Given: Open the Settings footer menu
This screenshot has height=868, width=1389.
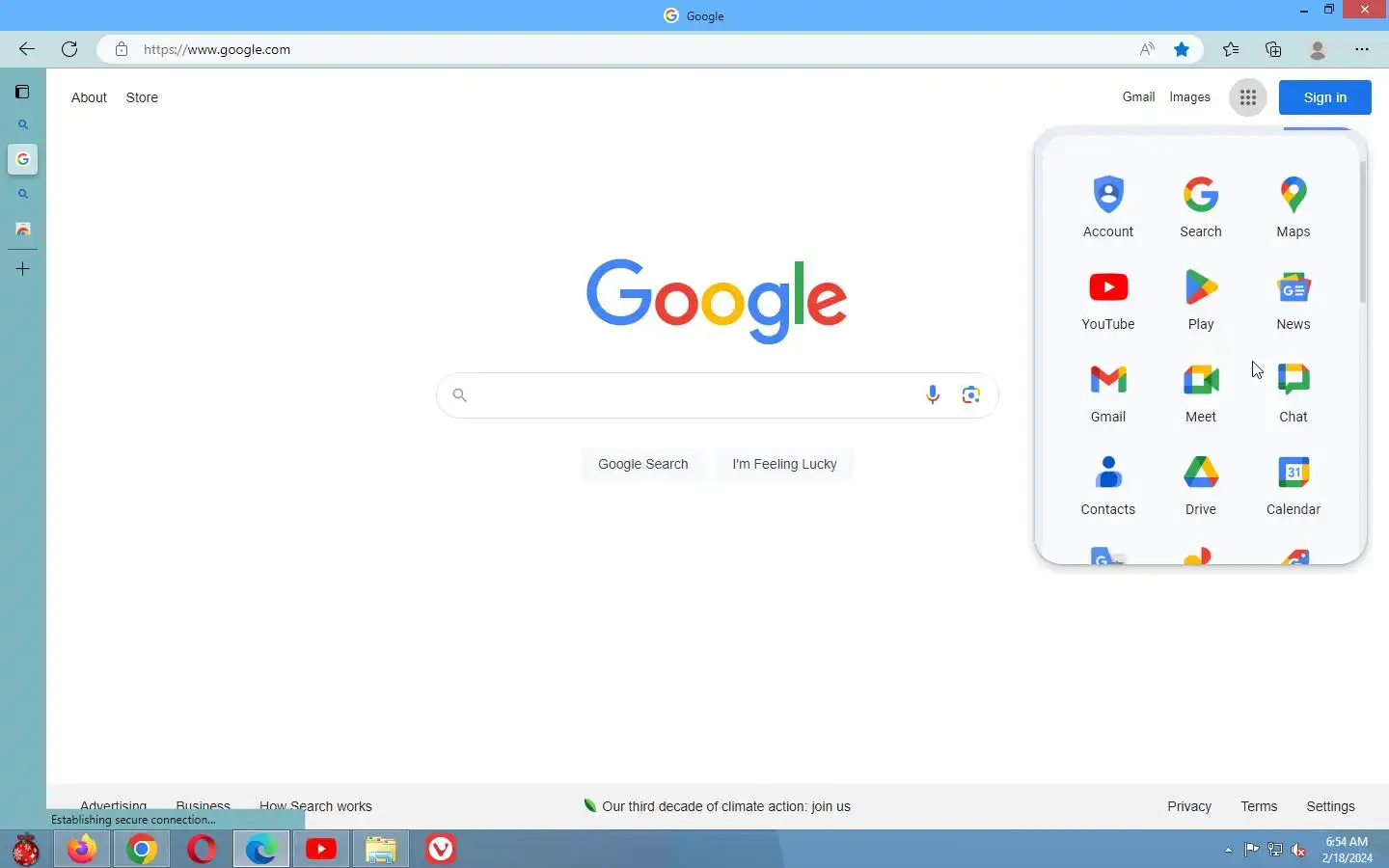Looking at the screenshot, I should click(x=1330, y=806).
